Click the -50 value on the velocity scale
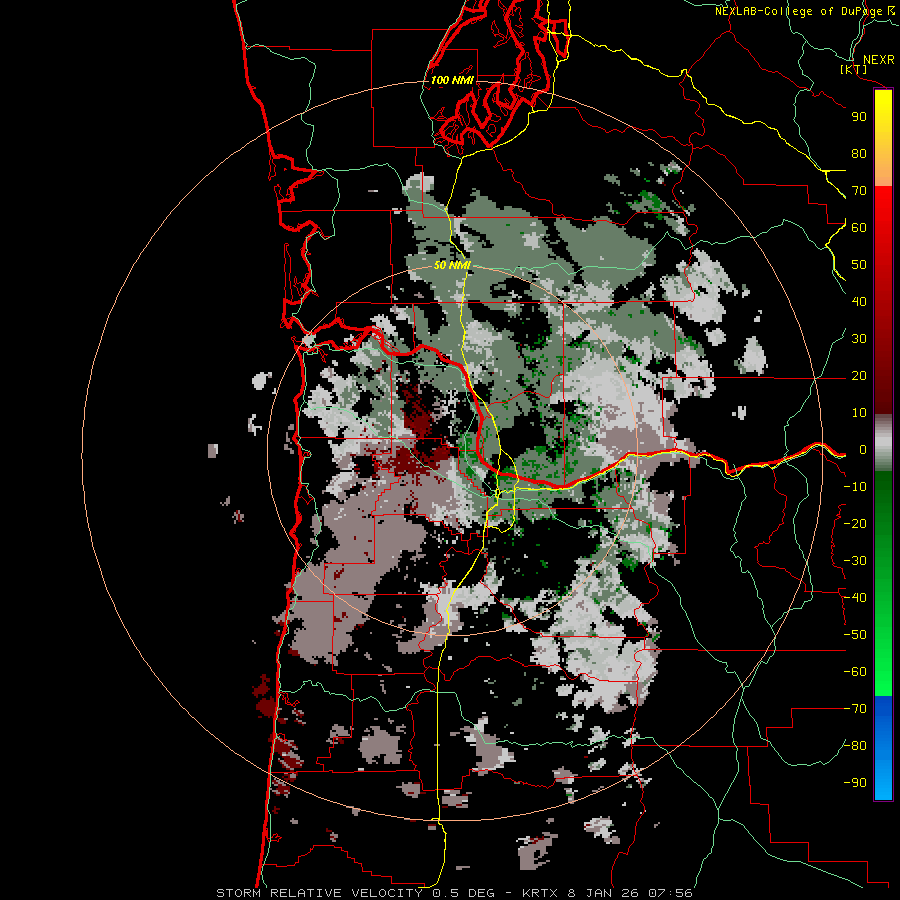Screen dimensions: 900x900 (x=855, y=635)
